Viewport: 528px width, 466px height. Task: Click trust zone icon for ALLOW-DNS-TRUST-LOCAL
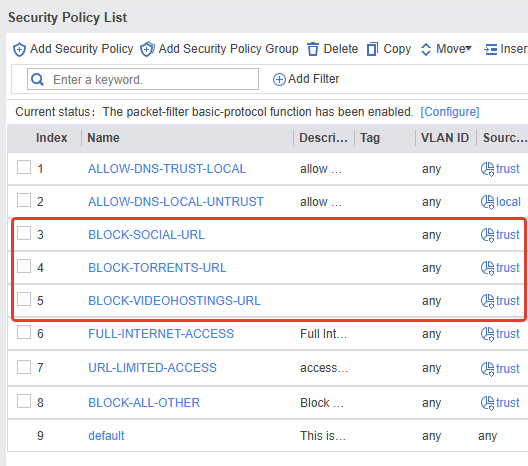[487, 169]
